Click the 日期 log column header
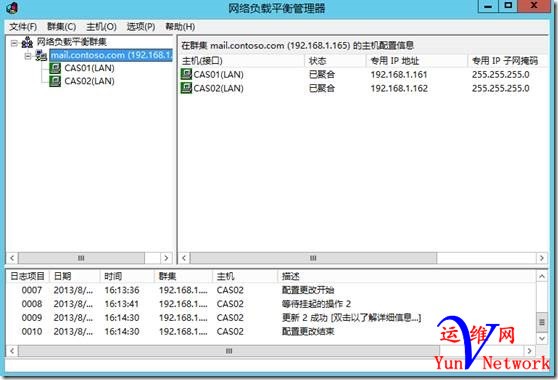 coord(74,276)
